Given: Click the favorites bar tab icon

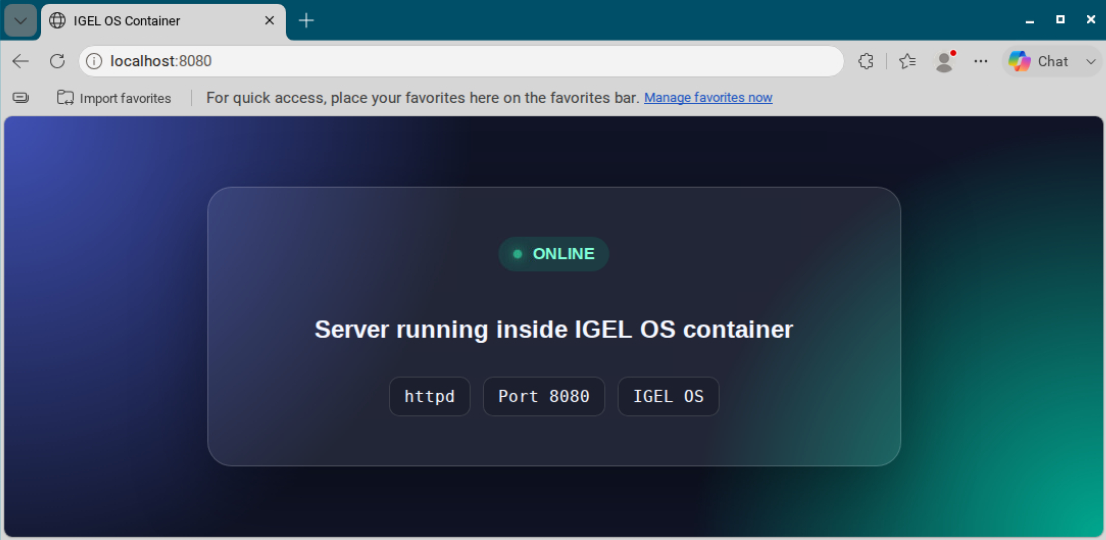Looking at the screenshot, I should click(x=21, y=98).
